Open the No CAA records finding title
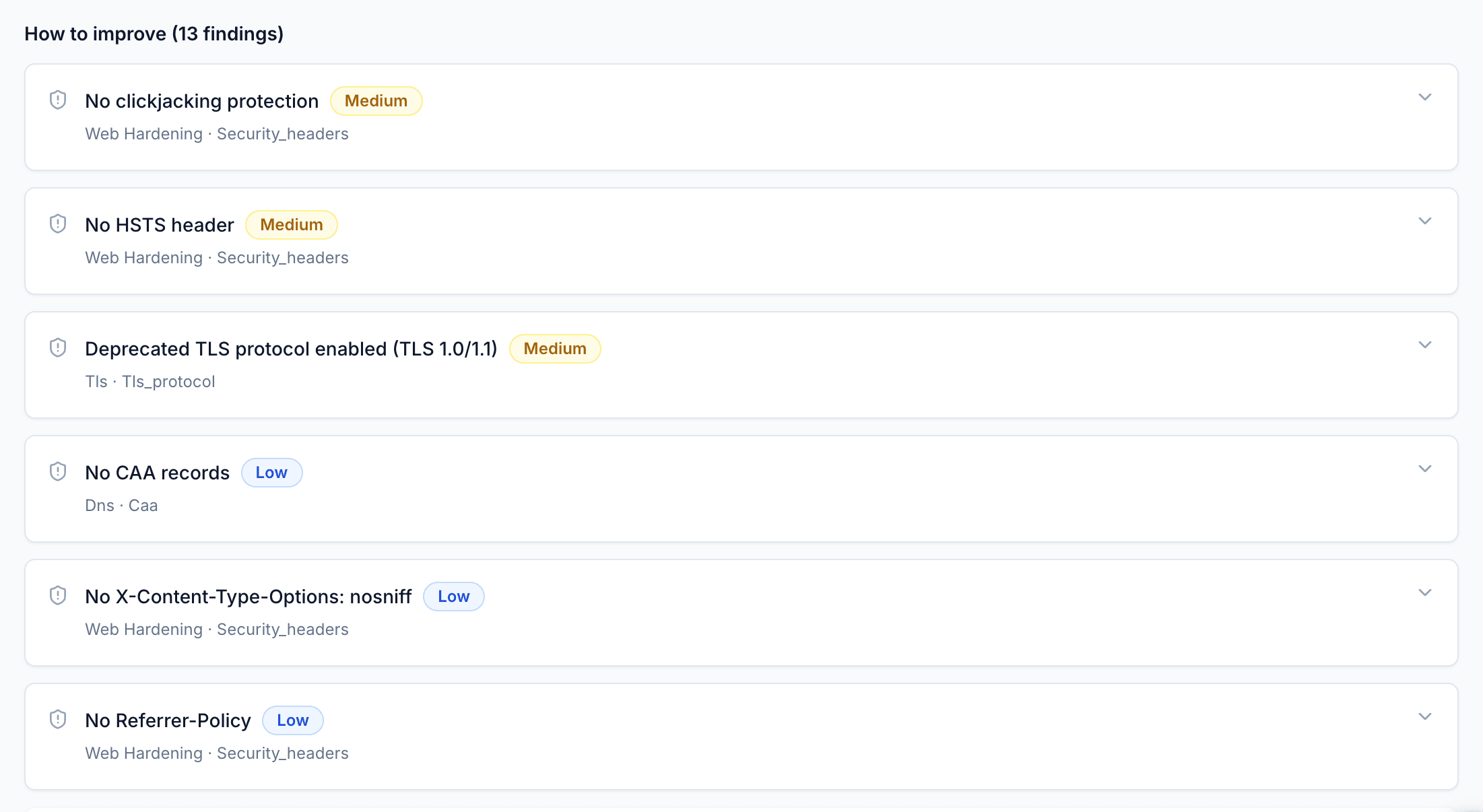 click(x=158, y=473)
